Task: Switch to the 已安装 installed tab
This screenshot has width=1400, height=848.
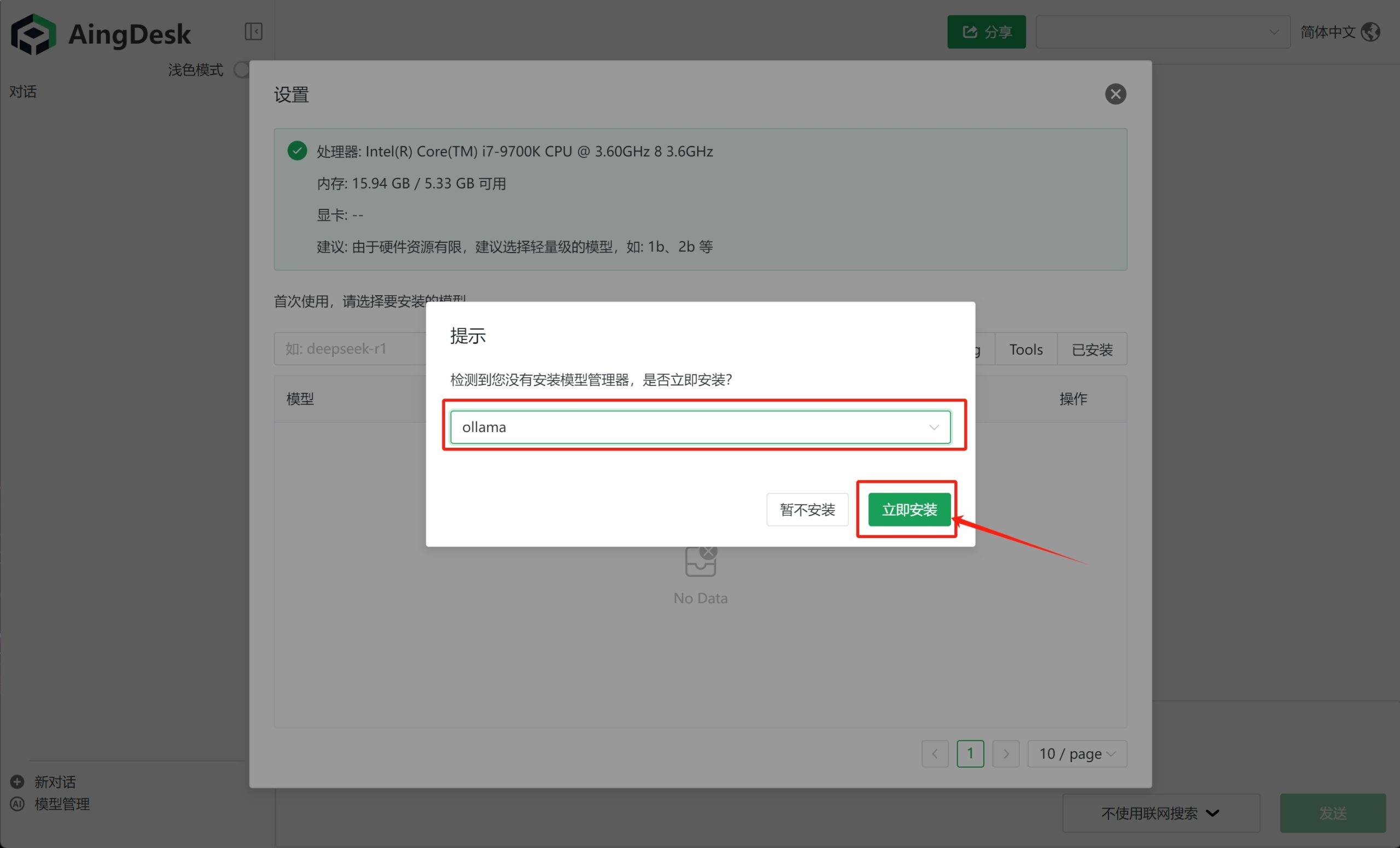Action: click(1092, 349)
